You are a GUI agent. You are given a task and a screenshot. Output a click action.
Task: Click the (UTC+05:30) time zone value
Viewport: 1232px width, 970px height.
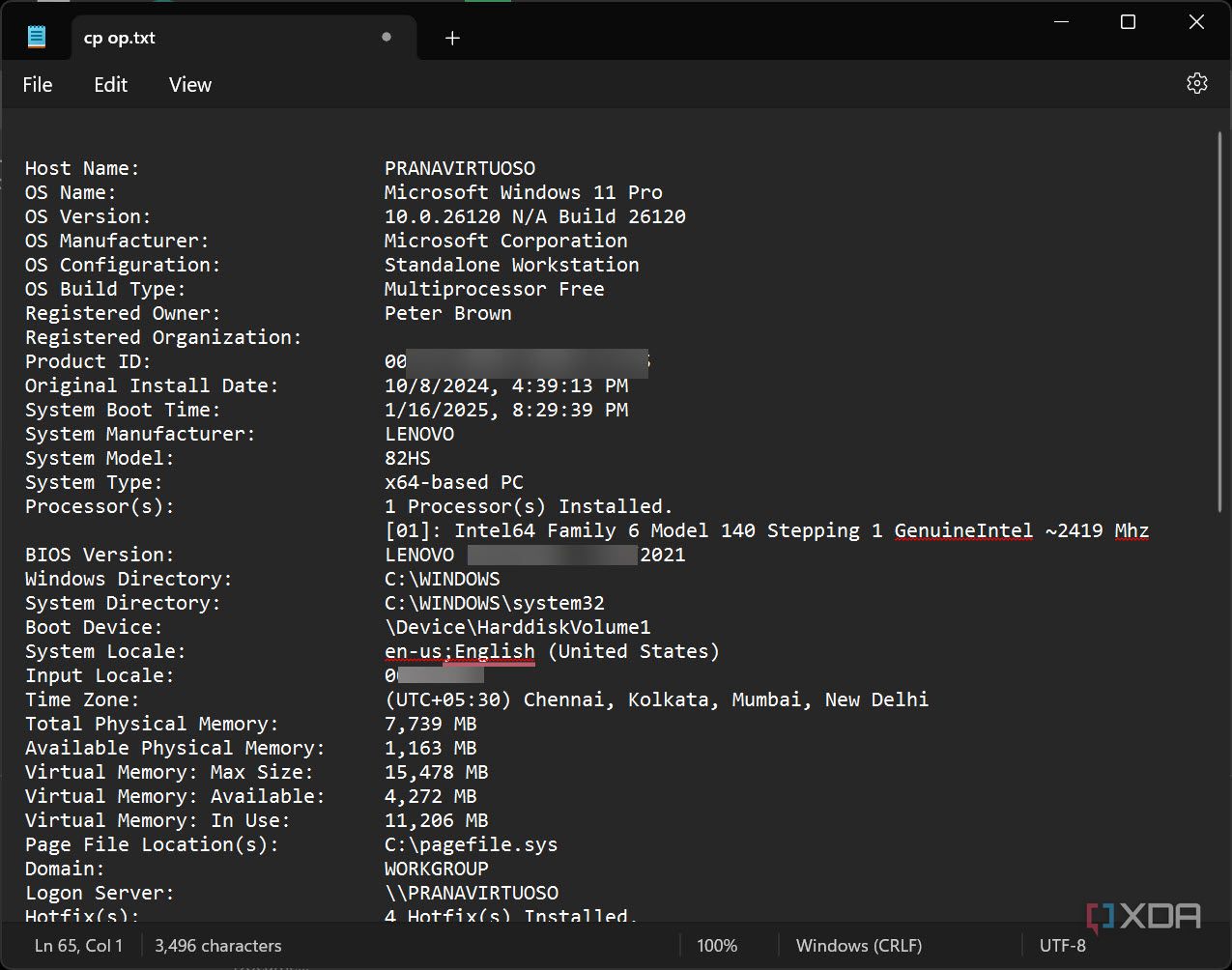point(657,699)
